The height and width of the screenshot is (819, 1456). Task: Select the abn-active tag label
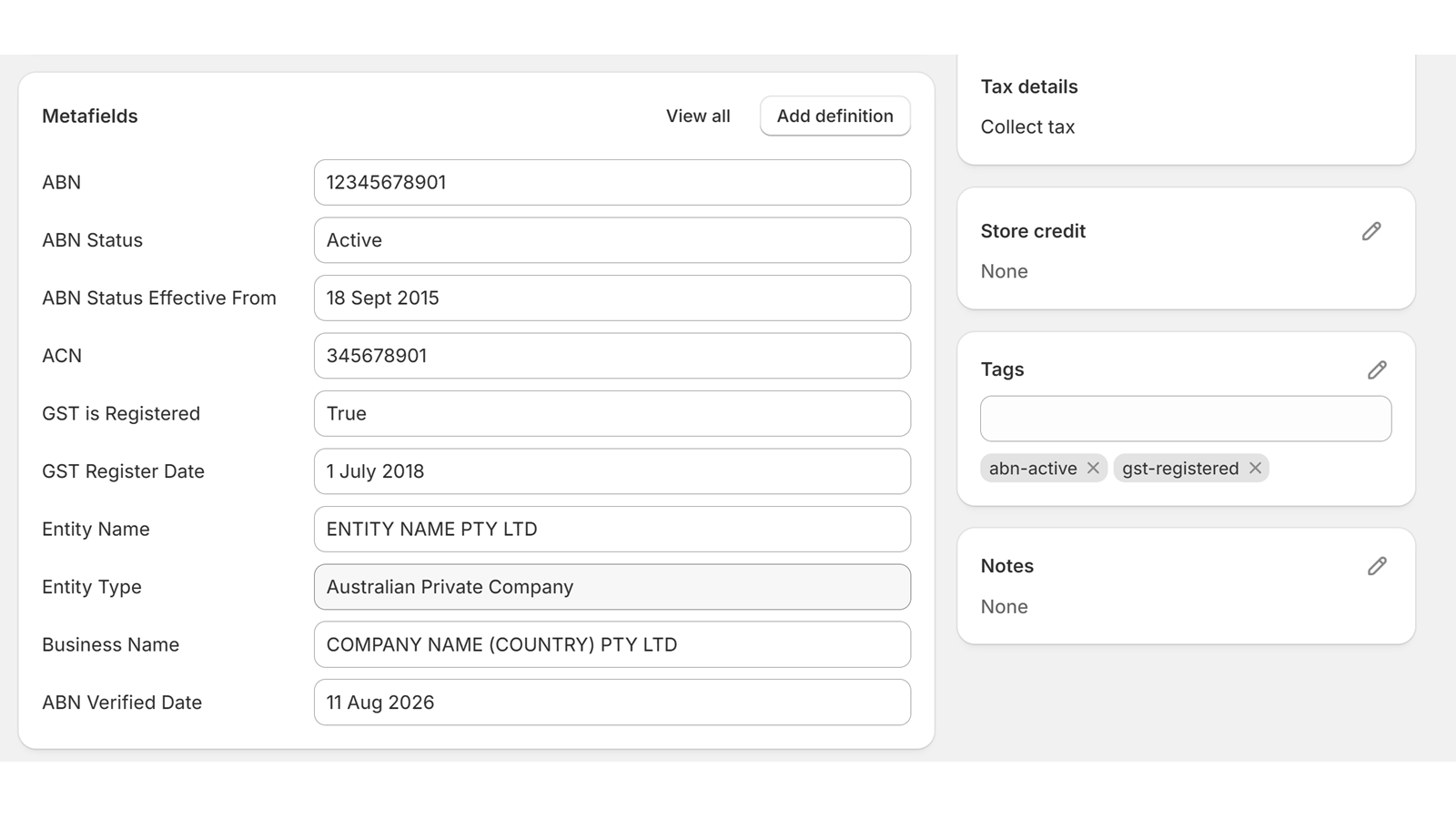pos(1033,468)
